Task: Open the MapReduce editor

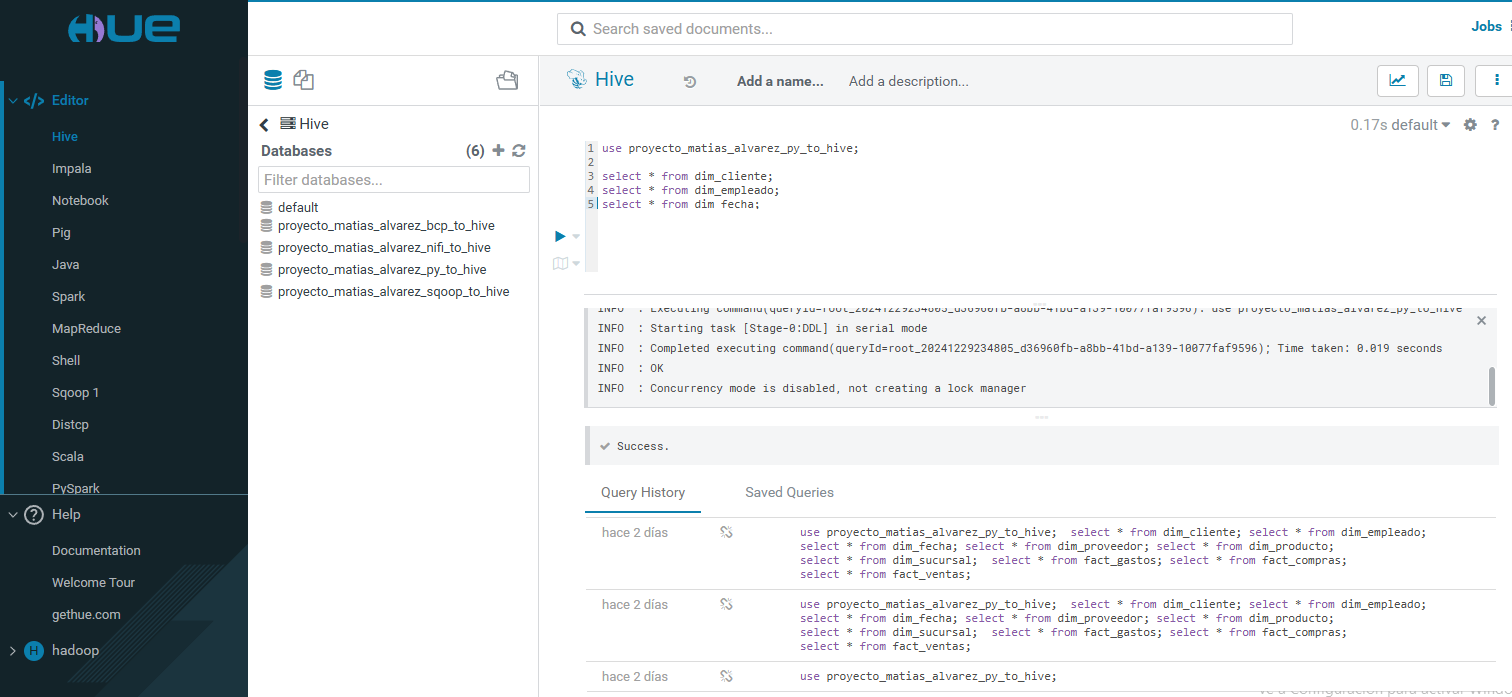Action: [x=86, y=329]
